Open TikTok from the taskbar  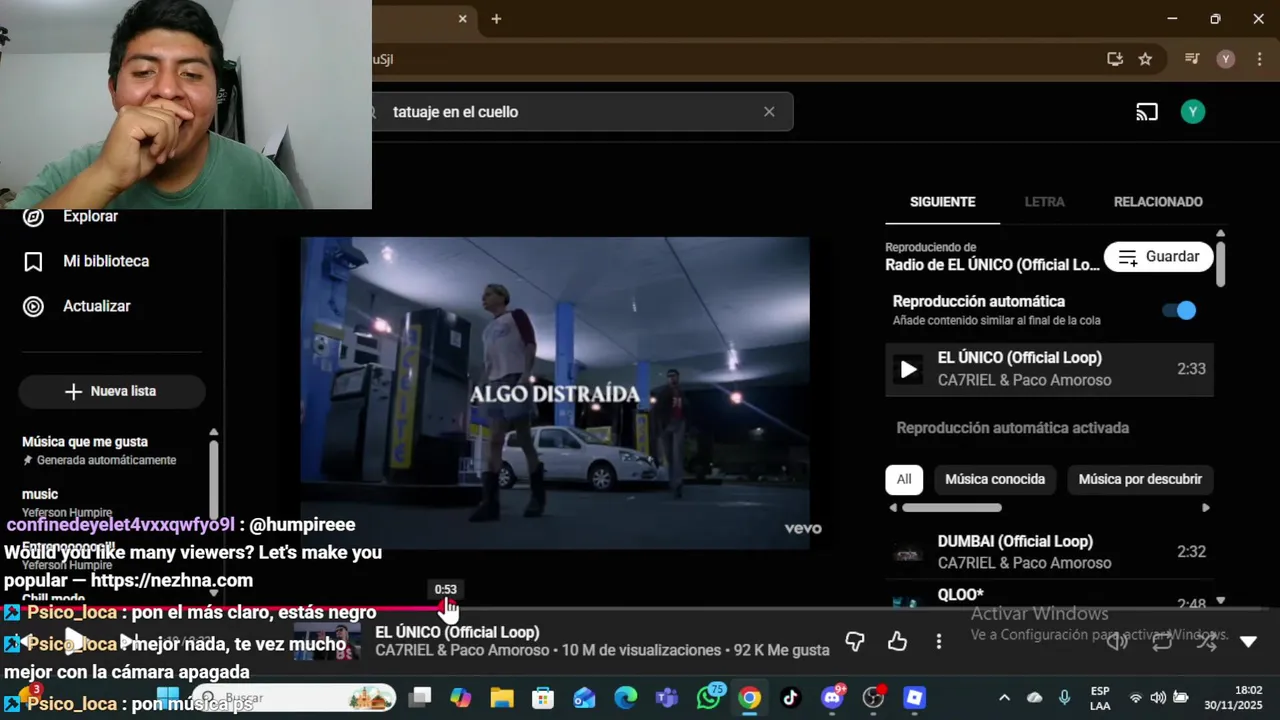790,698
